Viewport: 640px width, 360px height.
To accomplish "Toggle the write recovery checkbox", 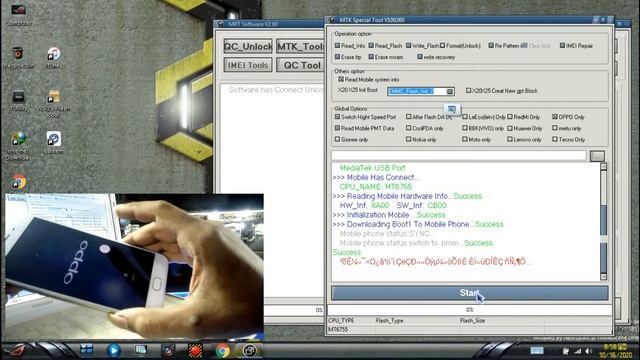I will tap(420, 57).
